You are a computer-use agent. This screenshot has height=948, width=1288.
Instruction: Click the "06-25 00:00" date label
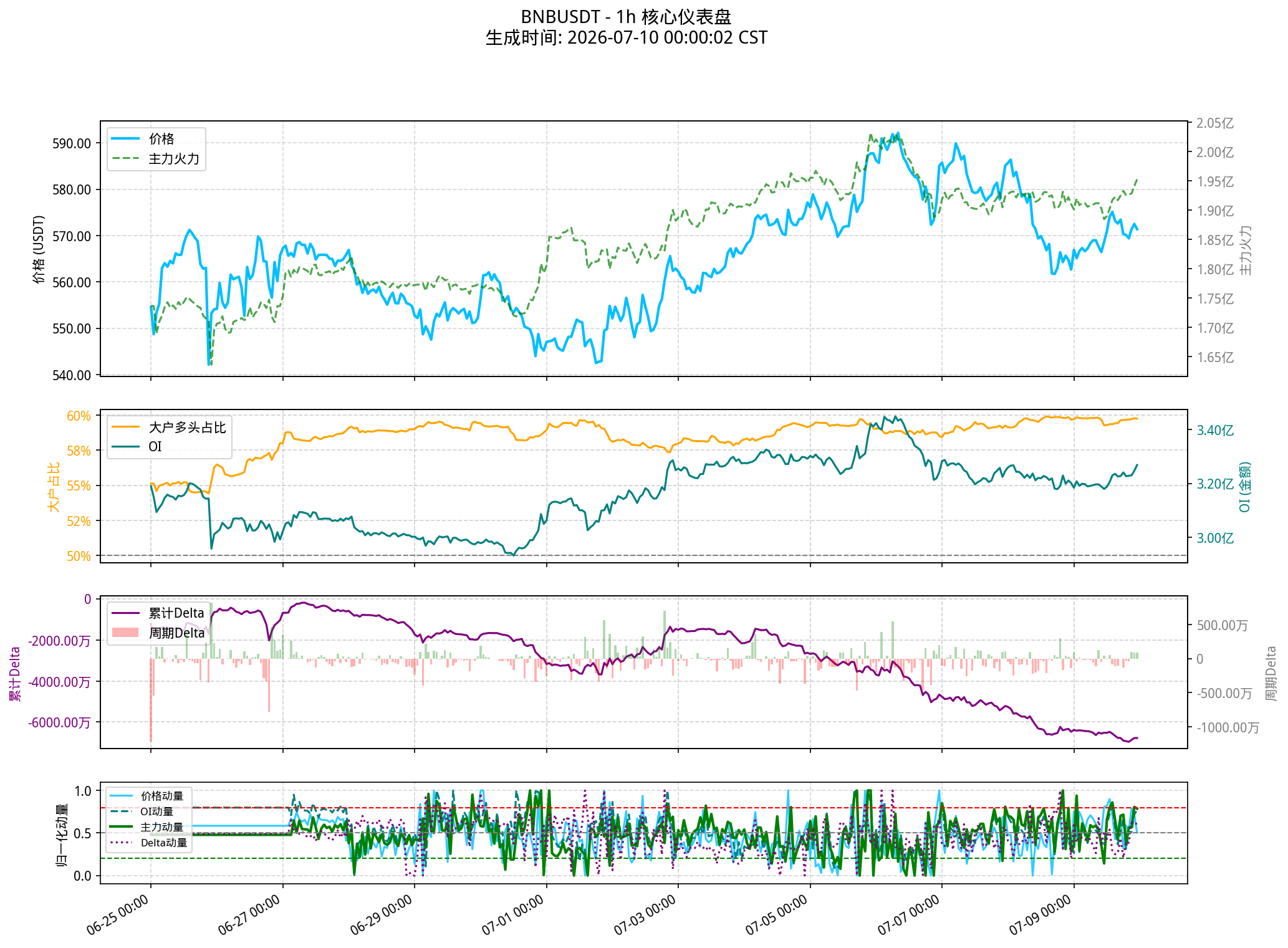click(x=118, y=914)
